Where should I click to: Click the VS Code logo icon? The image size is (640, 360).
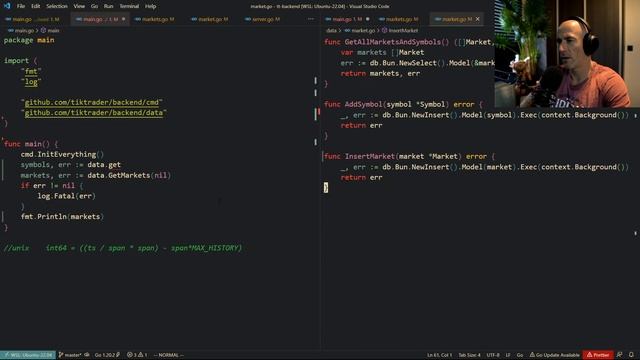(7, 6)
